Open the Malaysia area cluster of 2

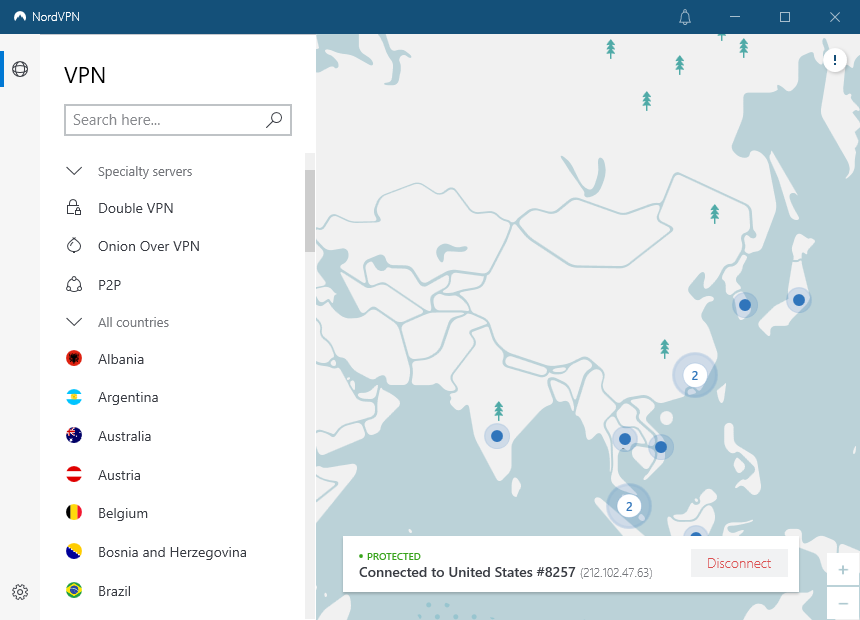629,506
